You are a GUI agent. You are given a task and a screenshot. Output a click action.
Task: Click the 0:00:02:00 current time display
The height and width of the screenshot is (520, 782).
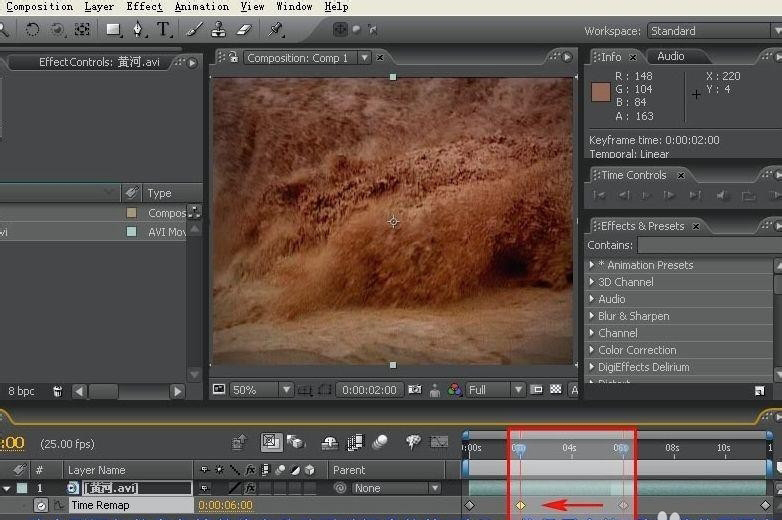click(x=368, y=390)
